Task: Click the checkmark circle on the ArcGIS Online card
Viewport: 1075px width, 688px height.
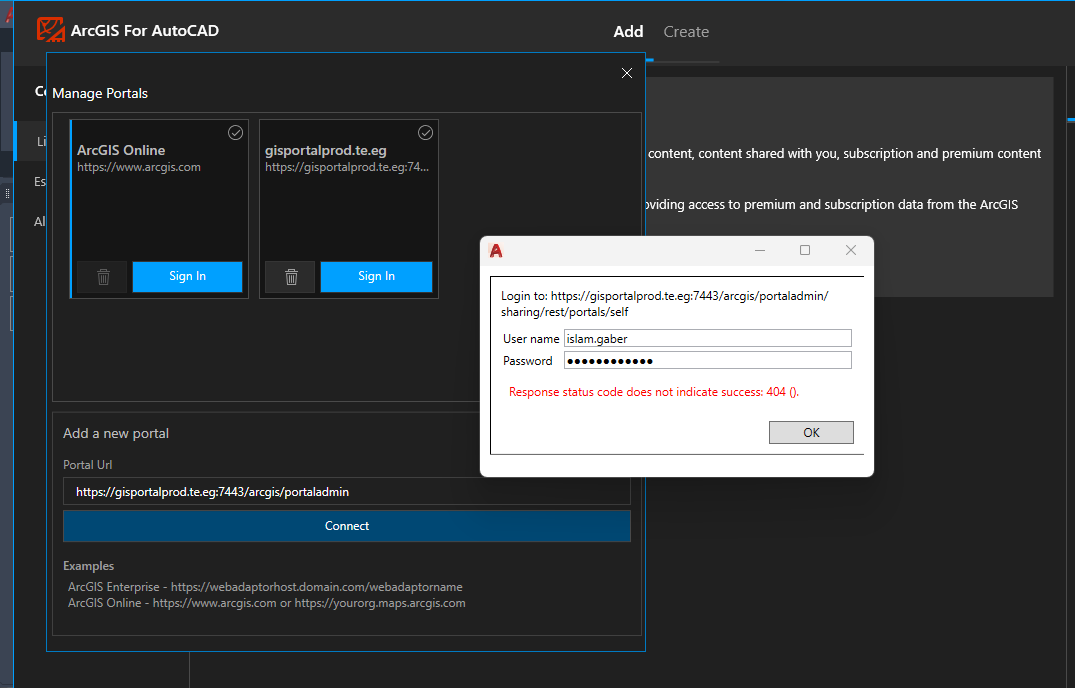Action: click(x=235, y=131)
